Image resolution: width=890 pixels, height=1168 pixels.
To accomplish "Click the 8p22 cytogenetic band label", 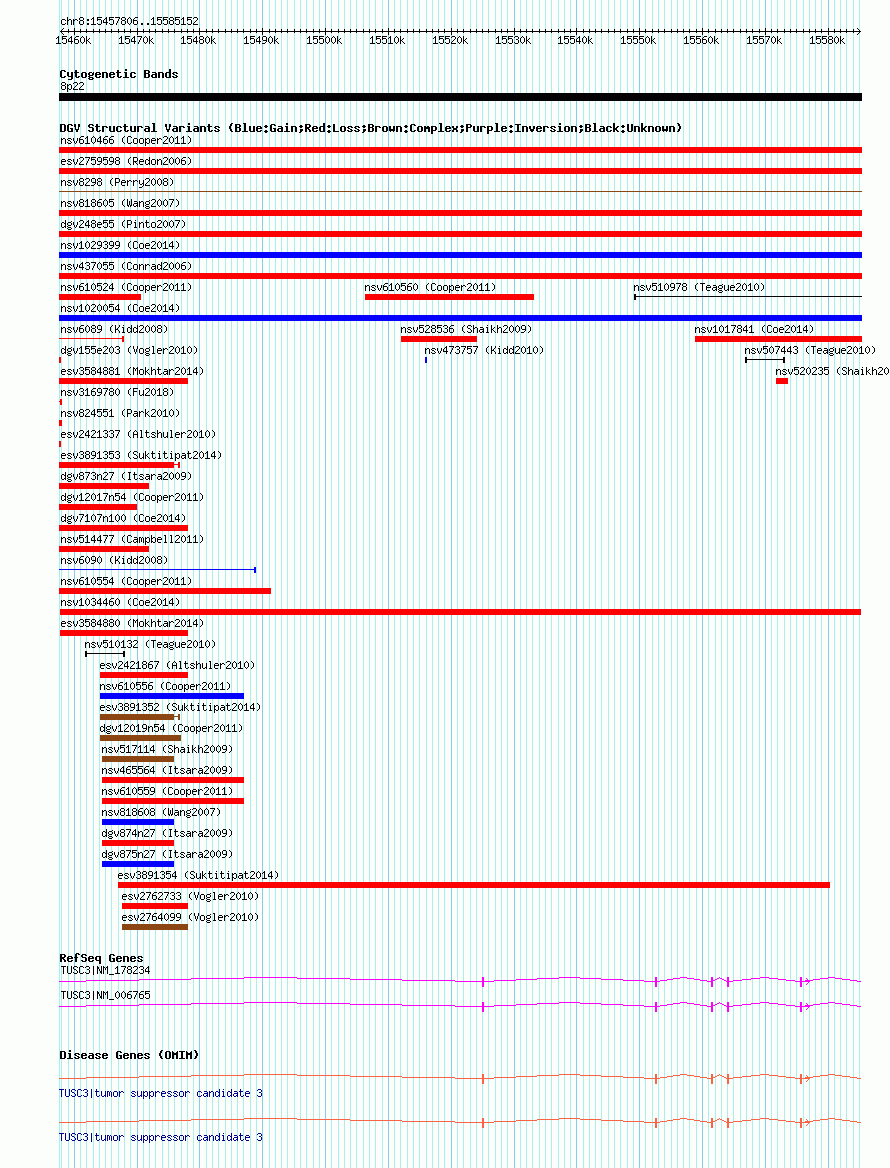I will point(72,86).
